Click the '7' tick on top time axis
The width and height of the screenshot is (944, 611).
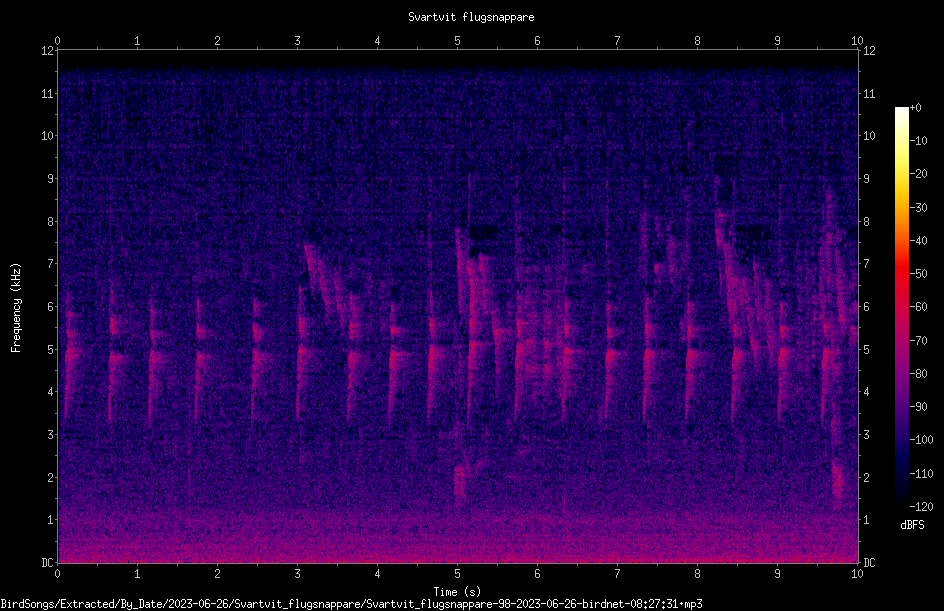[617, 40]
